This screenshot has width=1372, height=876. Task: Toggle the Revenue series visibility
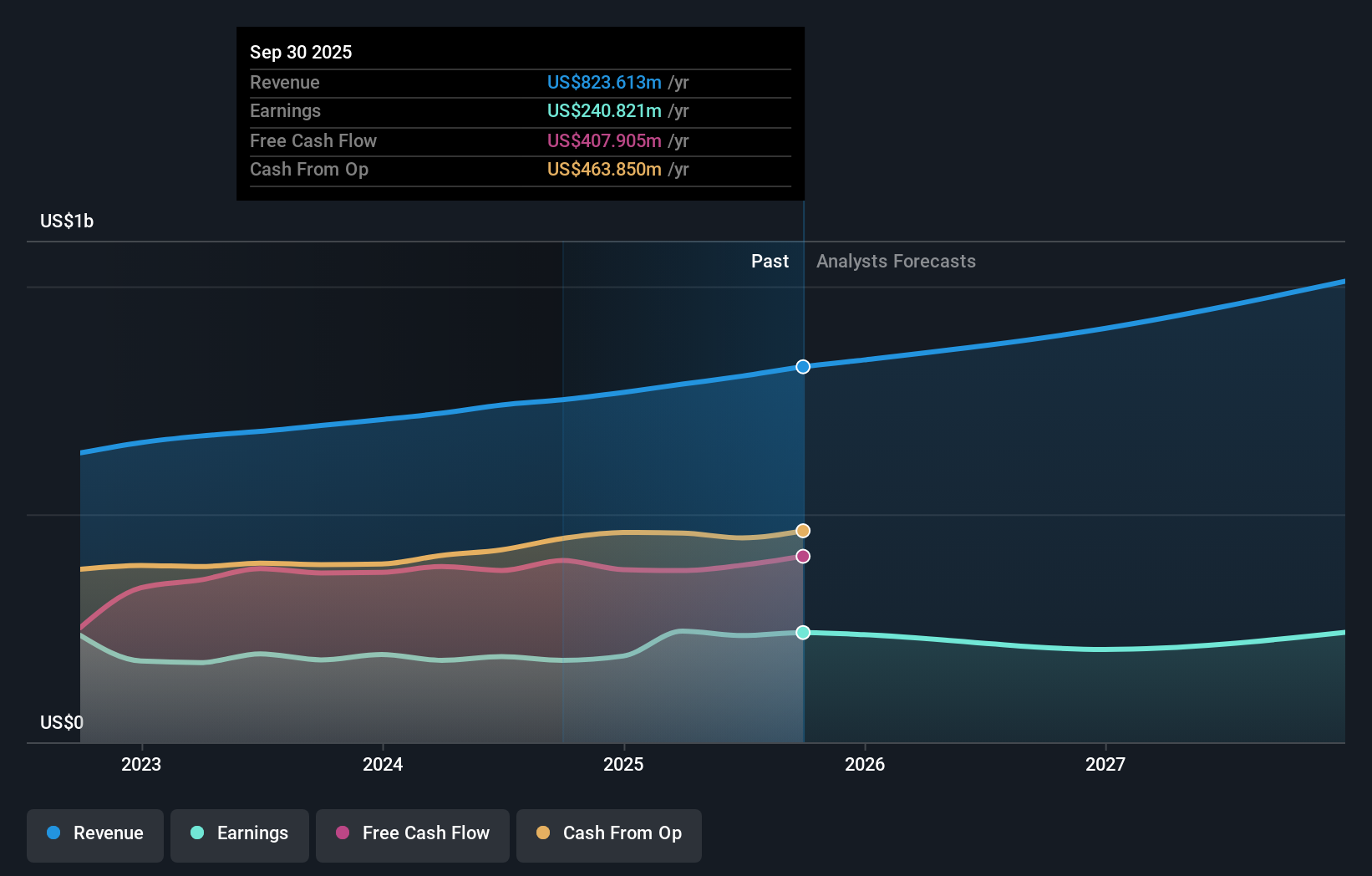(x=94, y=833)
